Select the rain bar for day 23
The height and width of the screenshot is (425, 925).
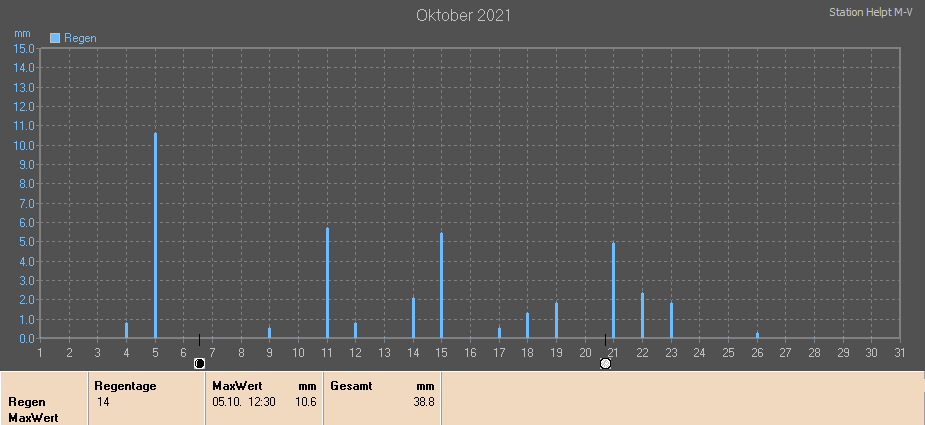coord(671,321)
